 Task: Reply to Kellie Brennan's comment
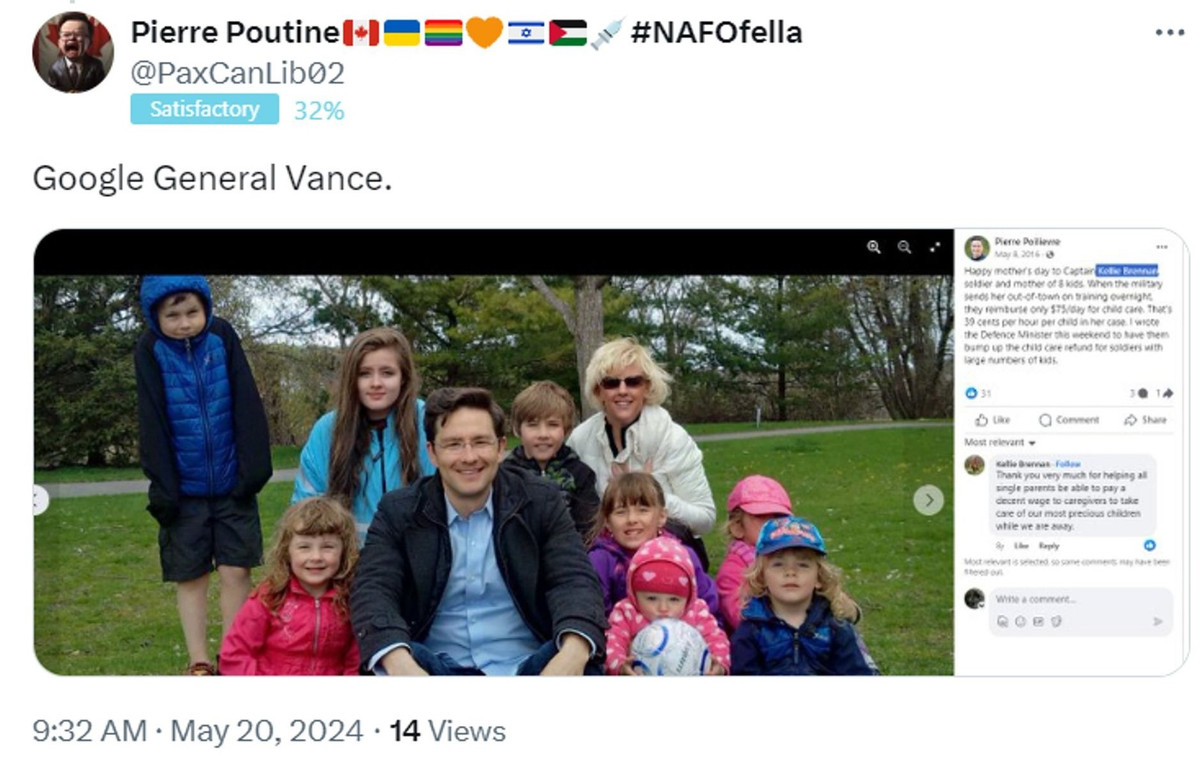coord(1048,546)
